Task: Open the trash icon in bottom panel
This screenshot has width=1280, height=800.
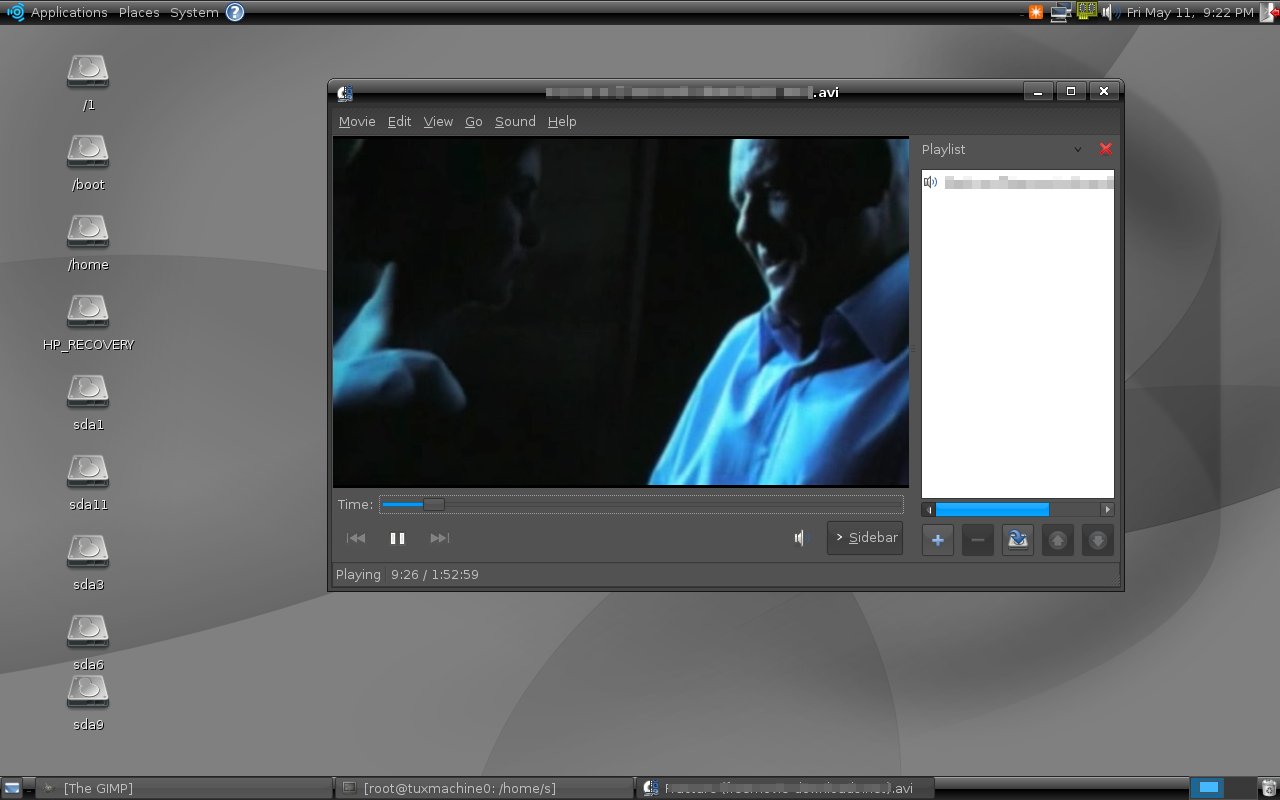Action: pyautogui.click(x=1269, y=788)
